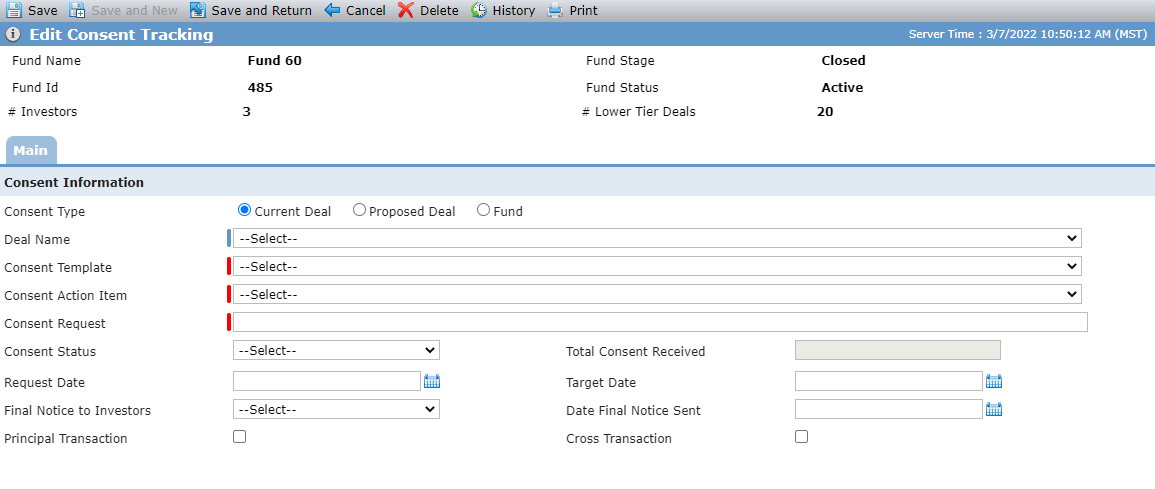
Task: Open the Consent Template dropdown
Action: (657, 267)
